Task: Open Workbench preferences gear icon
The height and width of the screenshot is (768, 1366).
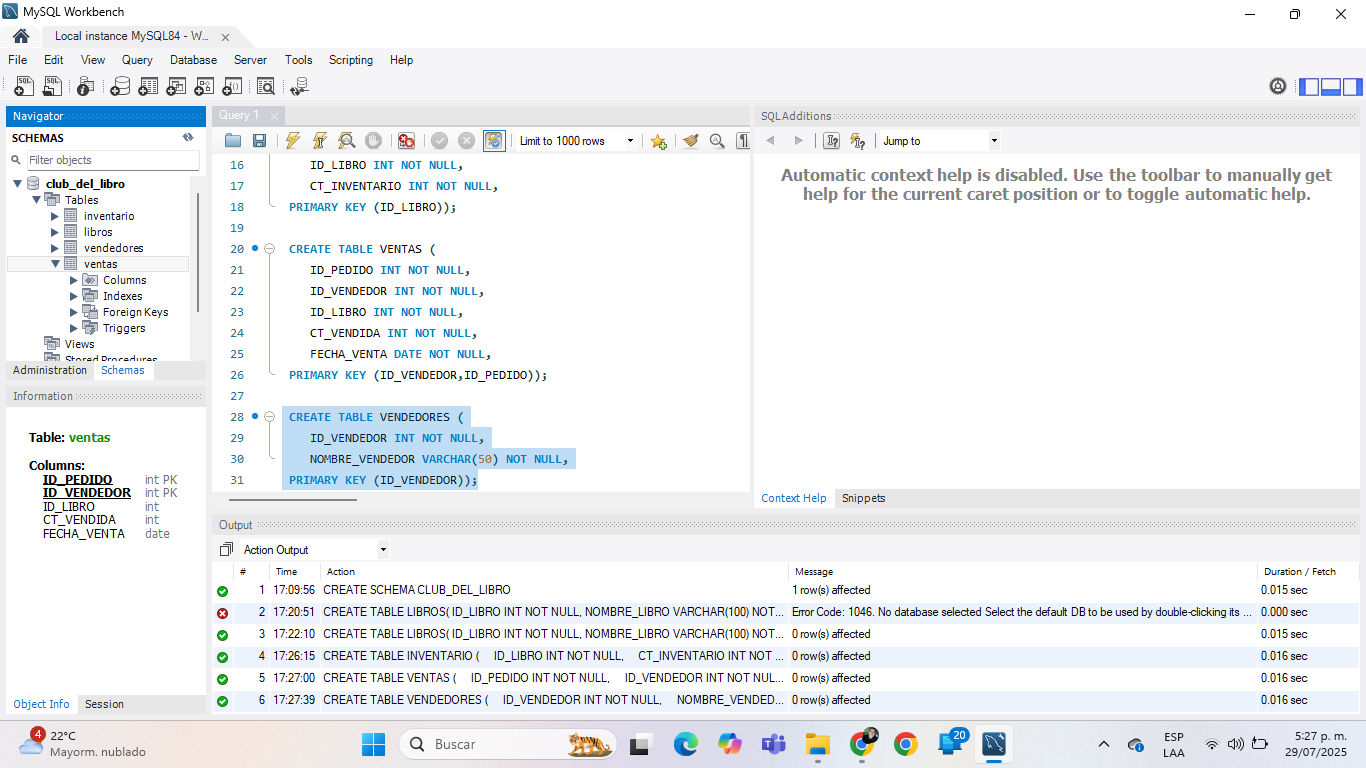Action: coord(1278,86)
